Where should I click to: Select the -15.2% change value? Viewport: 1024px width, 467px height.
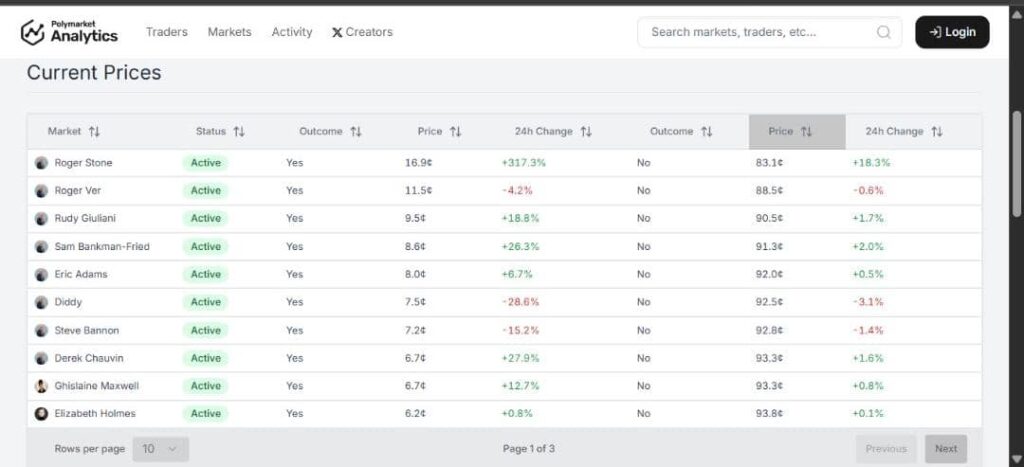520,330
